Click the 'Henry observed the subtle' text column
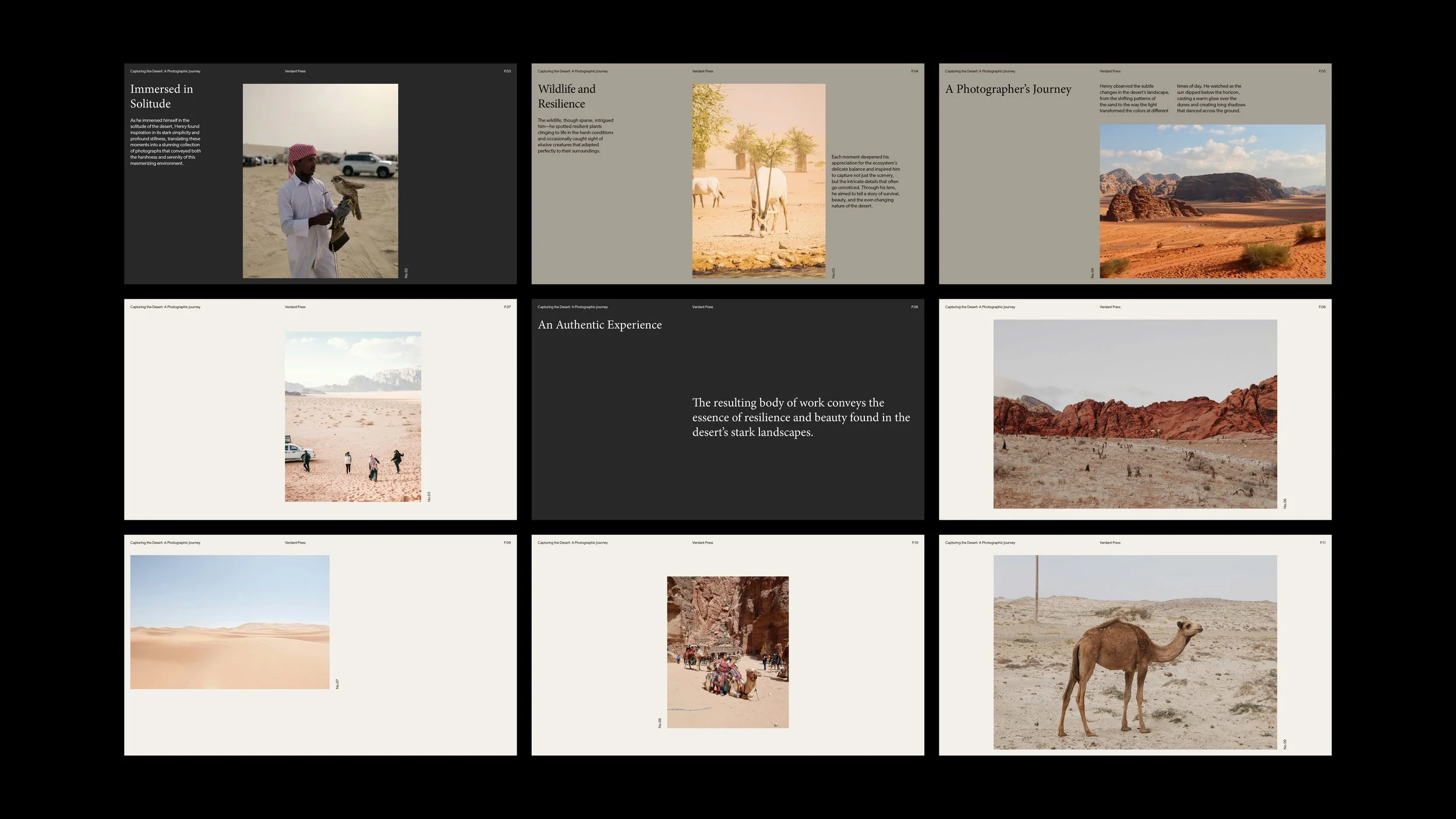Image resolution: width=1456 pixels, height=819 pixels. [x=1133, y=98]
